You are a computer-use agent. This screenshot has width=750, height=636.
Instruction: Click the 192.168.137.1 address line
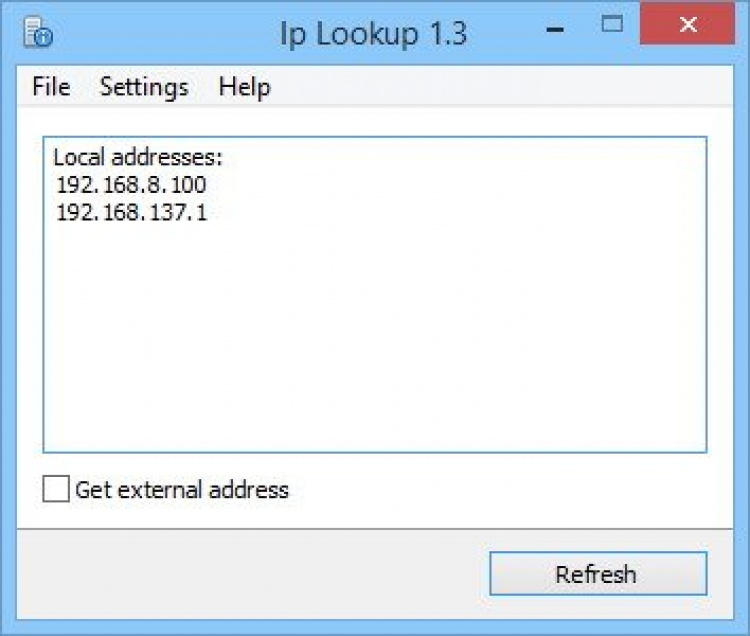pos(131,213)
